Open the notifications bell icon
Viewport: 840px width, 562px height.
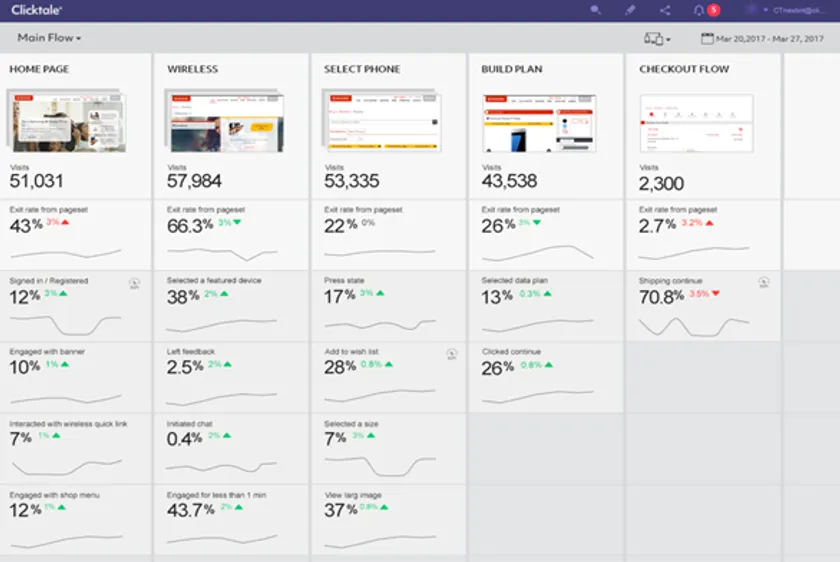point(699,10)
